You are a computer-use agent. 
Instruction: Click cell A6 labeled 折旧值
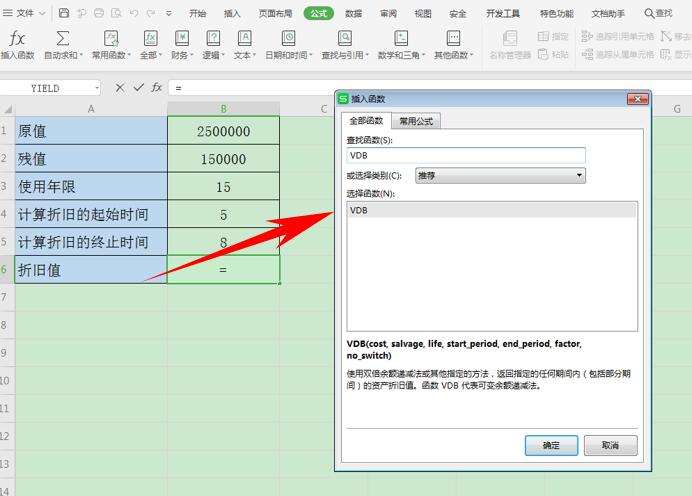91,270
